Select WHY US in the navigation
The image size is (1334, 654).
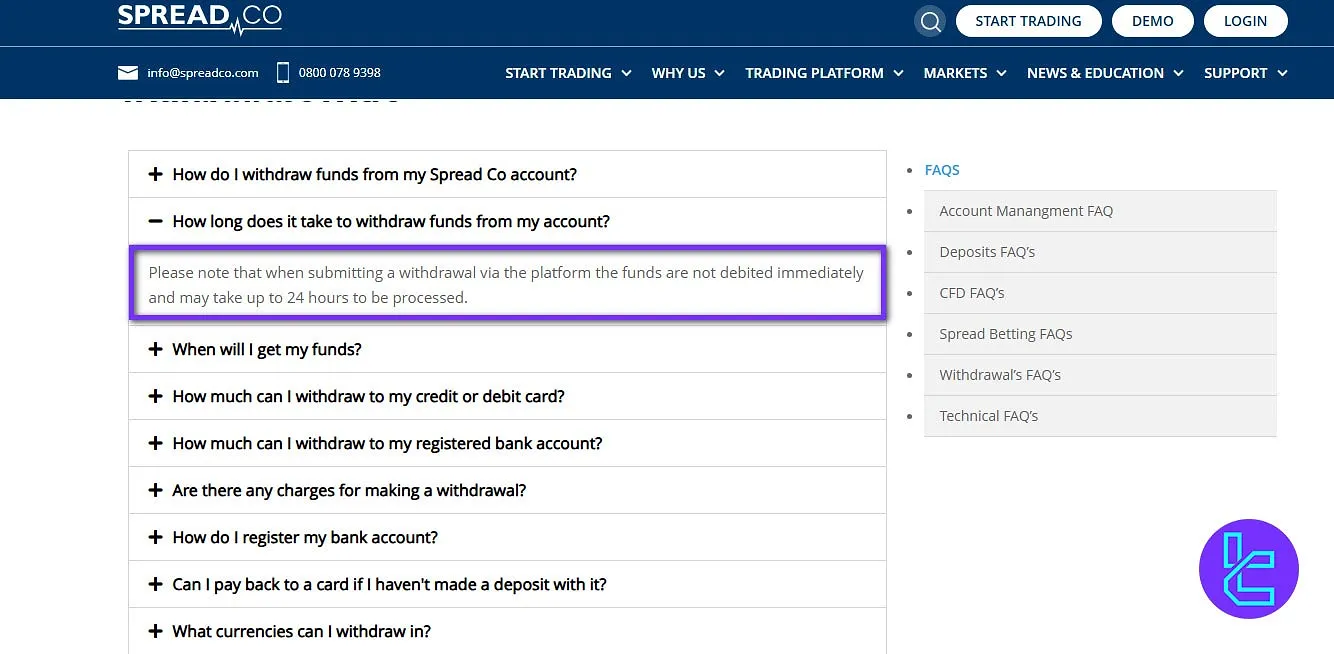point(687,72)
